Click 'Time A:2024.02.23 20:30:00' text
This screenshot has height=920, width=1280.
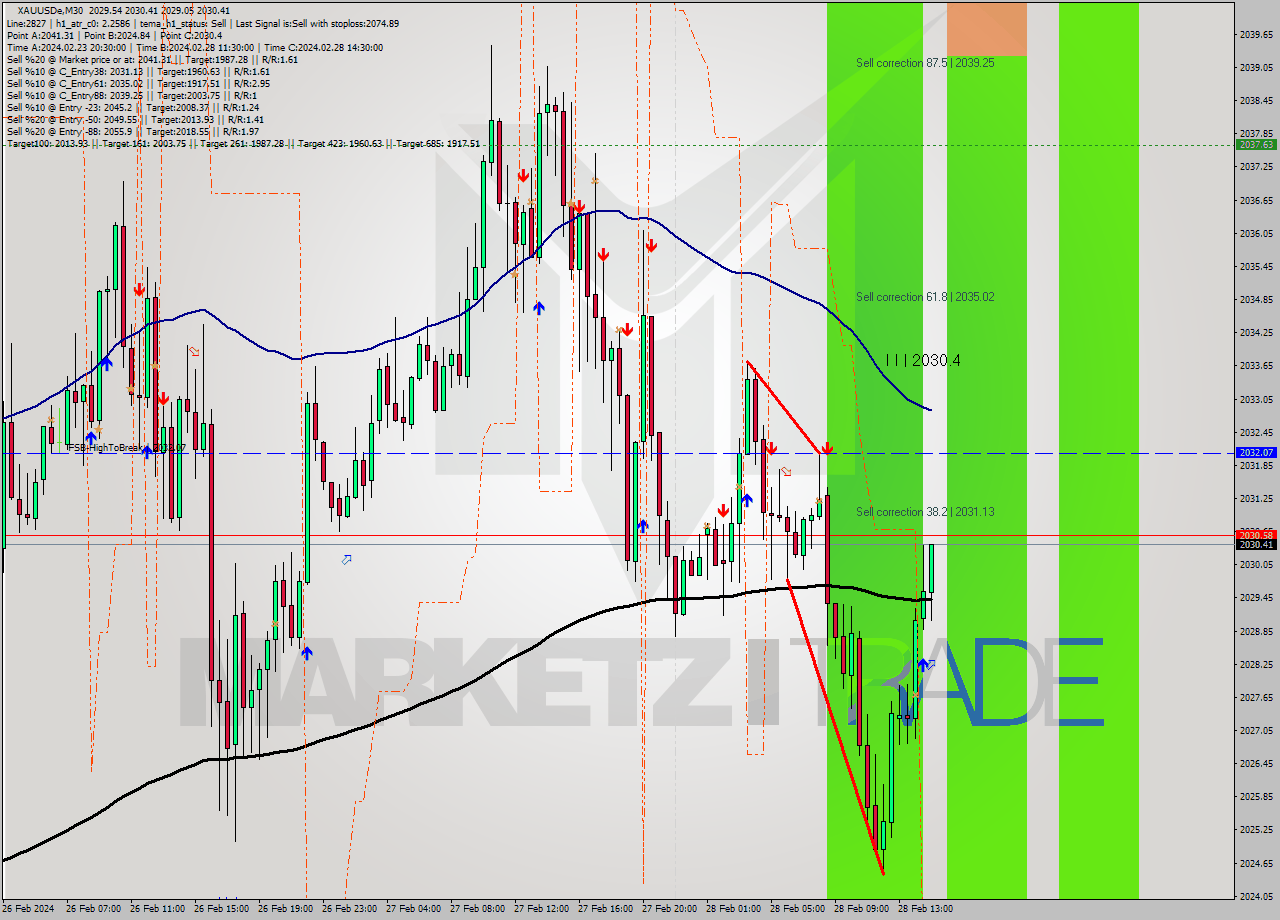click(66, 48)
